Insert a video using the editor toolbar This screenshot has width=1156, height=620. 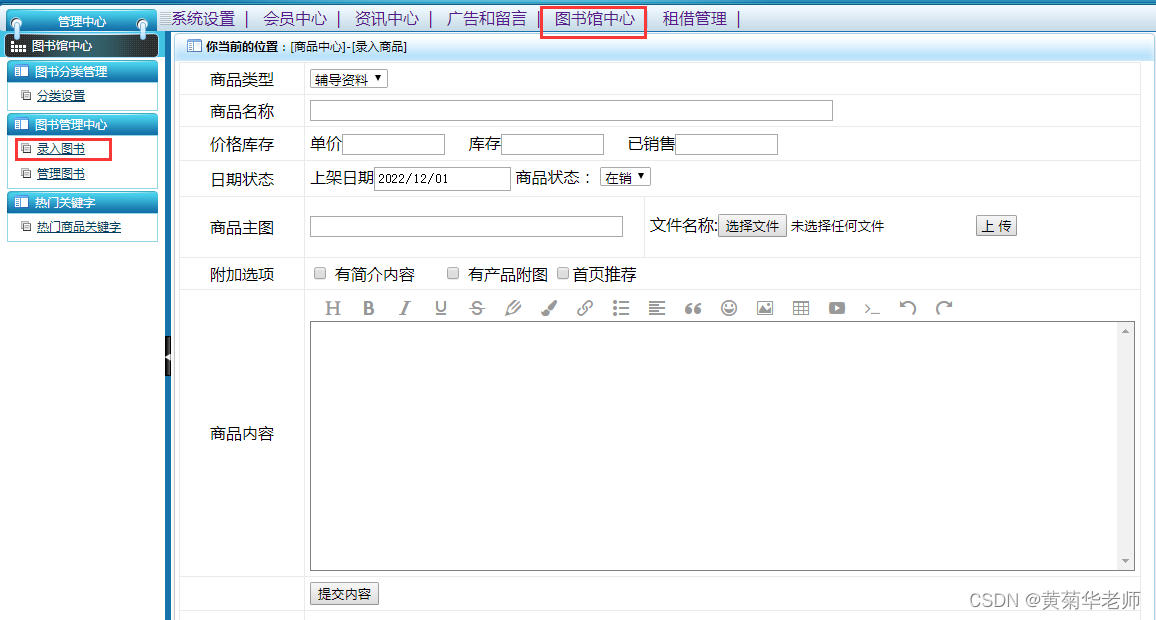pos(836,308)
